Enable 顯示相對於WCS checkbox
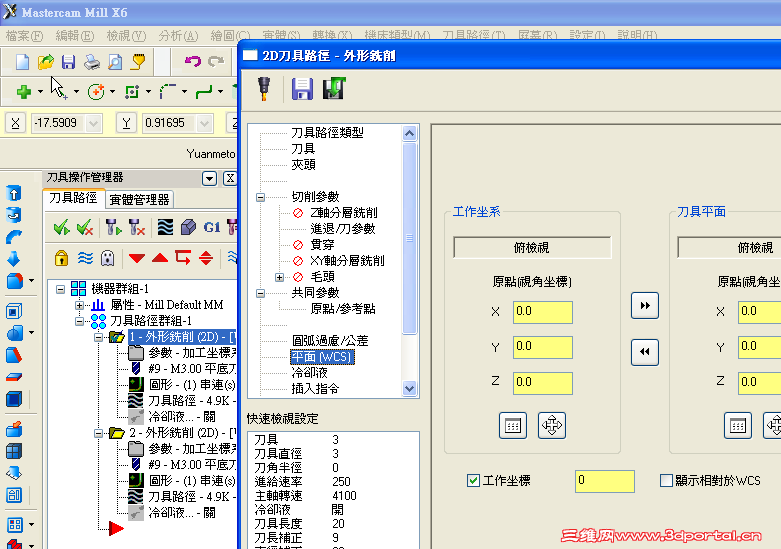This screenshot has width=781, height=549. pos(666,481)
